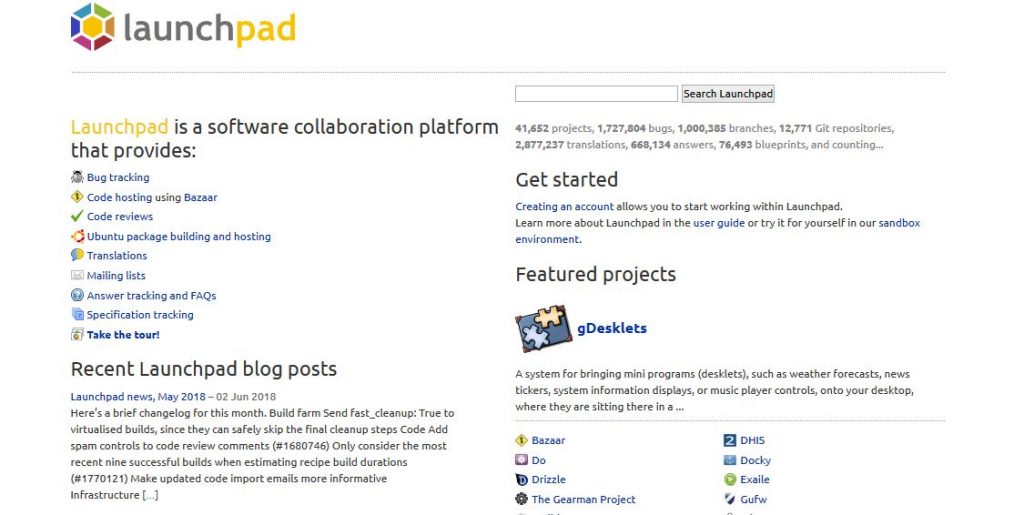The width and height of the screenshot is (1024, 515).
Task: Click the tour icon beside Take the tour
Action: [x=77, y=334]
